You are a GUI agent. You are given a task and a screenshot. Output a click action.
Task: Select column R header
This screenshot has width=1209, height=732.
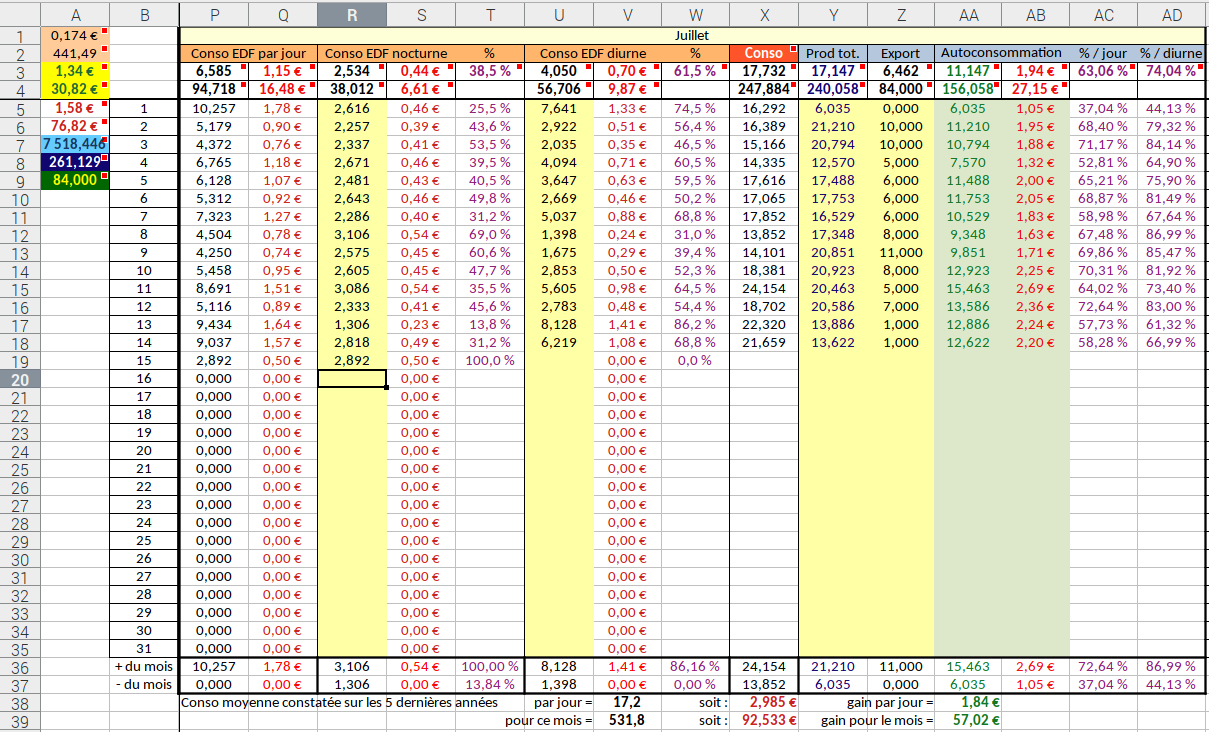point(351,15)
